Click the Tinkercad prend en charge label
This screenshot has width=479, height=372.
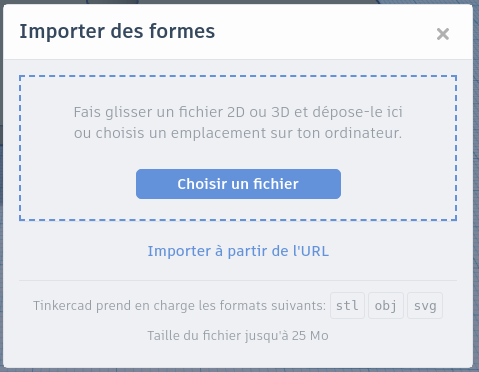pyautogui.click(x=179, y=305)
